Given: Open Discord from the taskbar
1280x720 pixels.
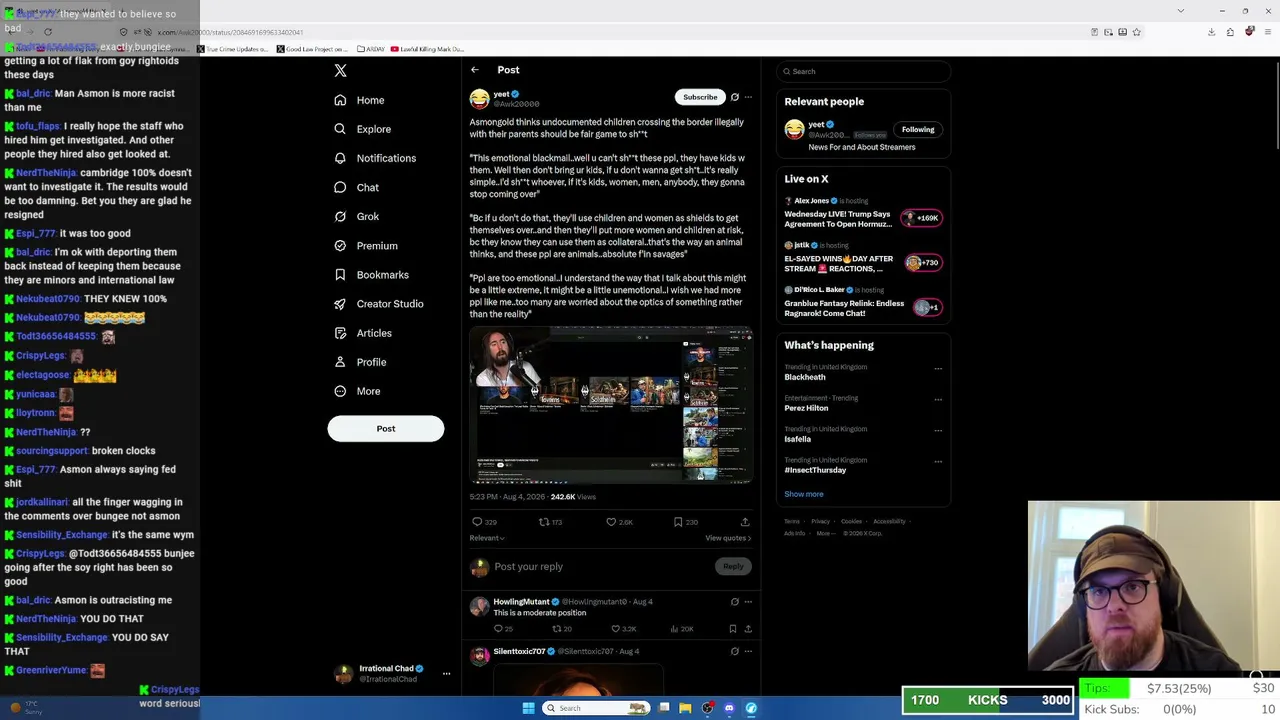Looking at the screenshot, I should (729, 708).
